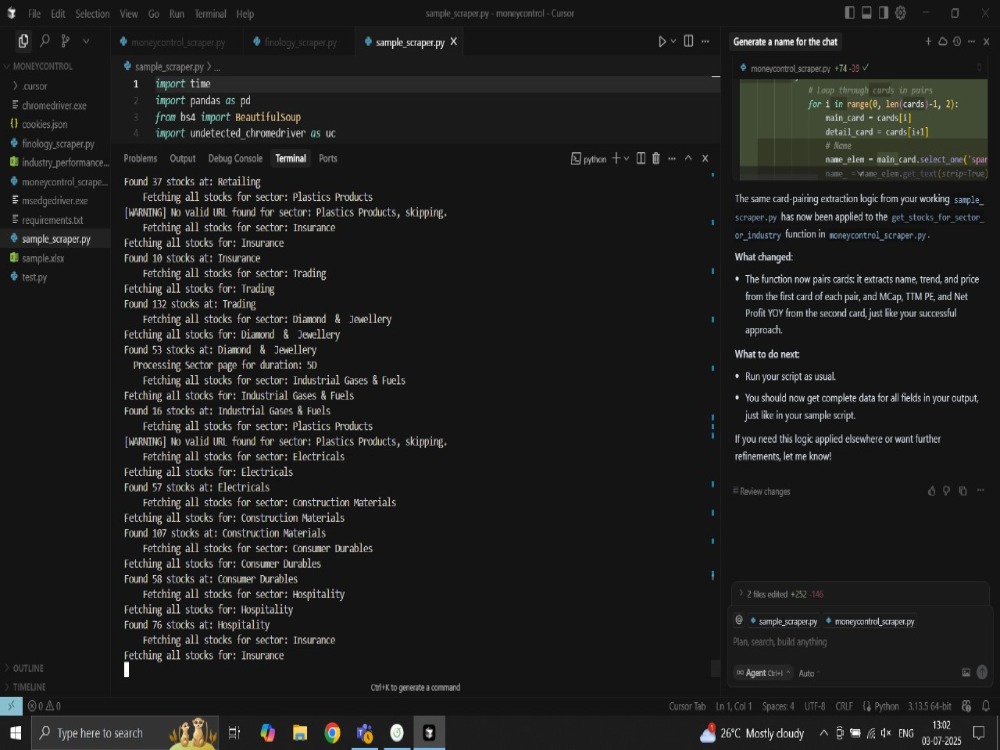Image resolution: width=1000 pixels, height=750 pixels.
Task: Send the chat message arrow button
Action: [982, 672]
